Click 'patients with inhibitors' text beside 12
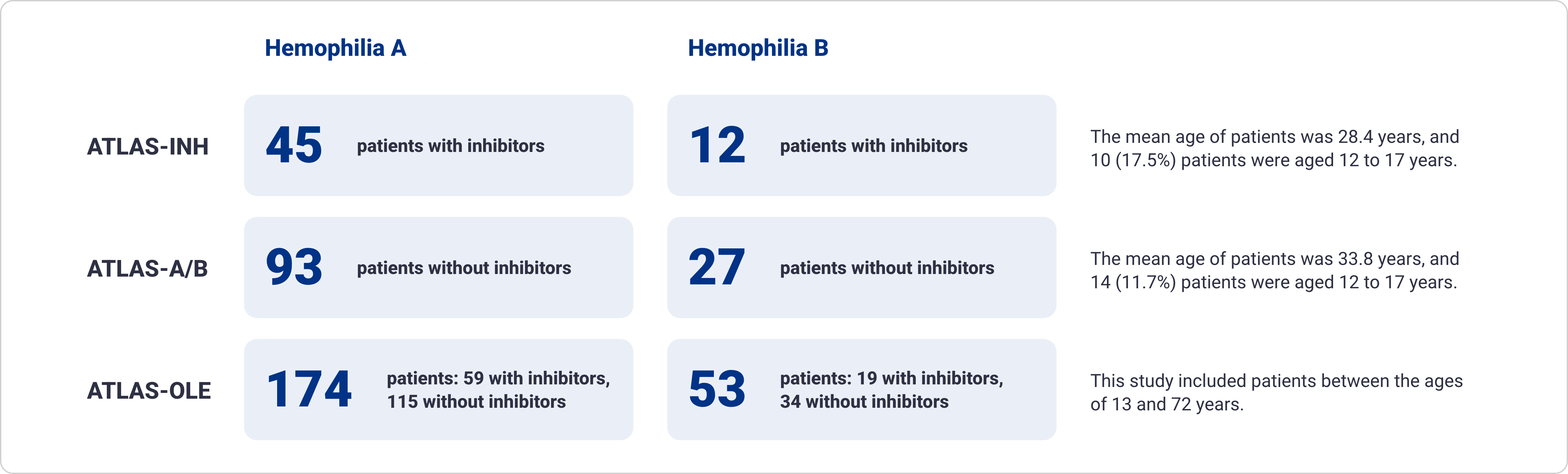1568x474 pixels. (874, 146)
